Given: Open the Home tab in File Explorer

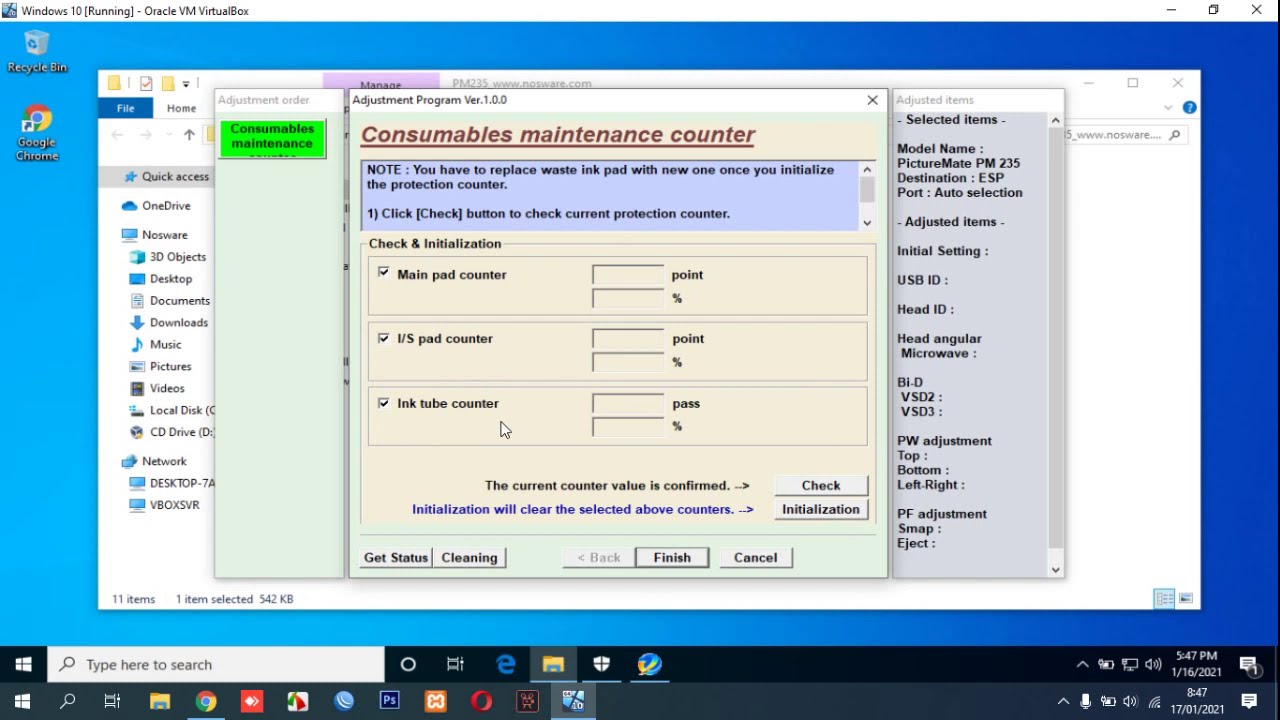Looking at the screenshot, I should click(181, 108).
